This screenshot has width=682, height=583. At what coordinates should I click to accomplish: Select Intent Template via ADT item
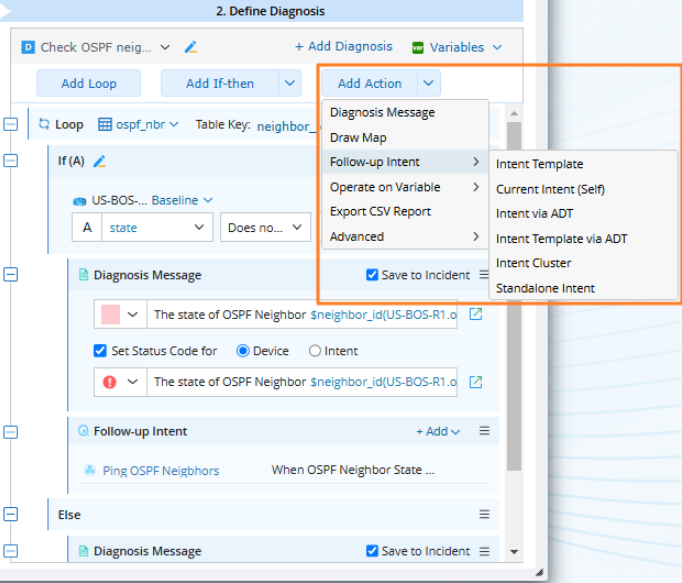coord(562,239)
